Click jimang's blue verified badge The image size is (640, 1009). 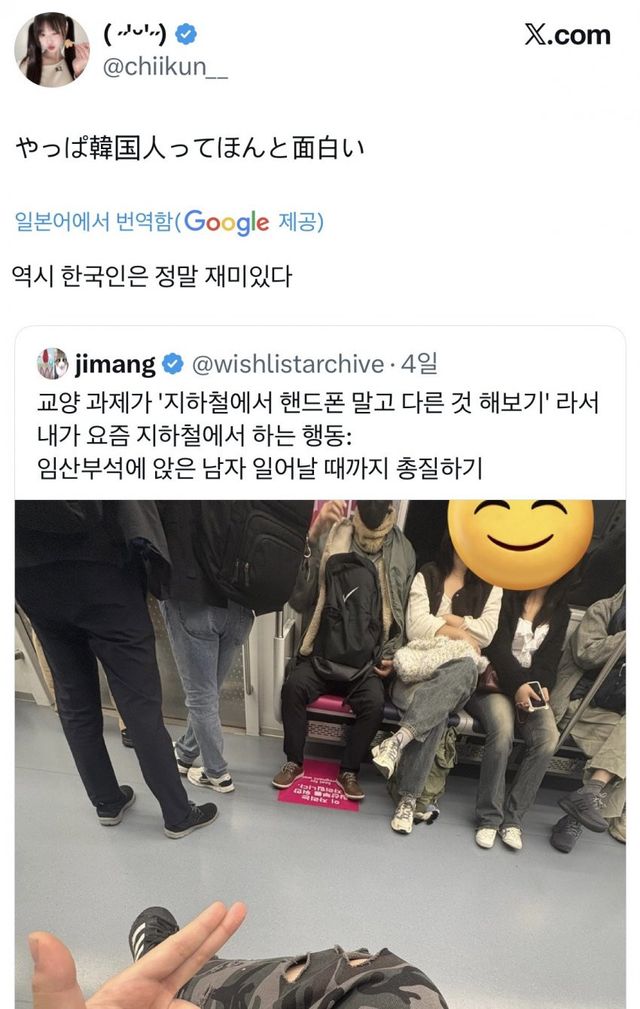(172, 364)
